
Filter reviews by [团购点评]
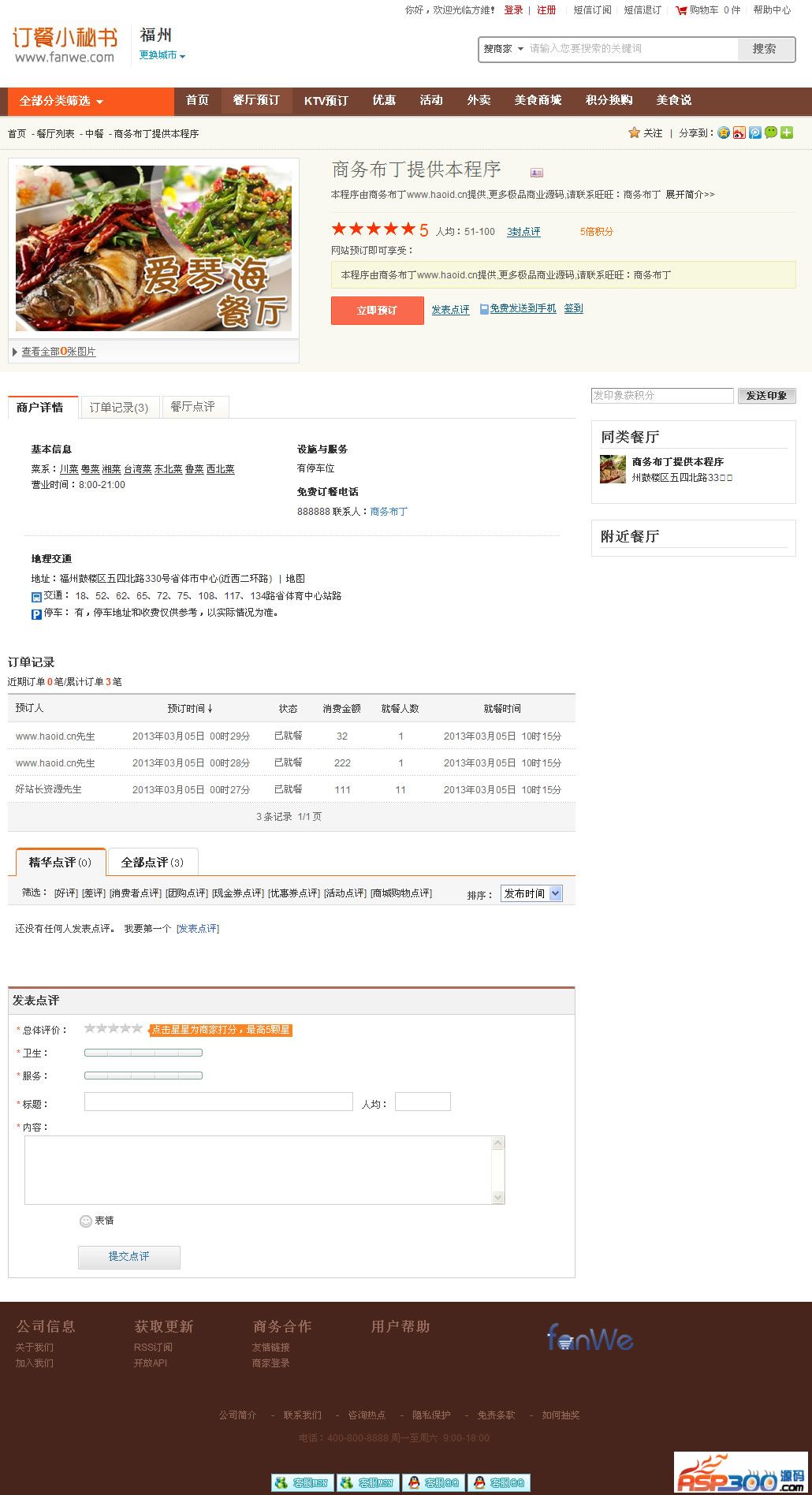(186, 893)
